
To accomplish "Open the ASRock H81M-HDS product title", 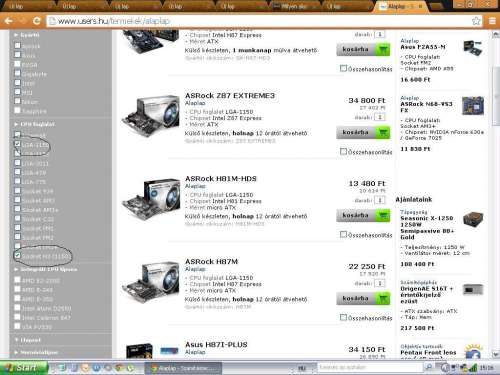I will (221, 179).
